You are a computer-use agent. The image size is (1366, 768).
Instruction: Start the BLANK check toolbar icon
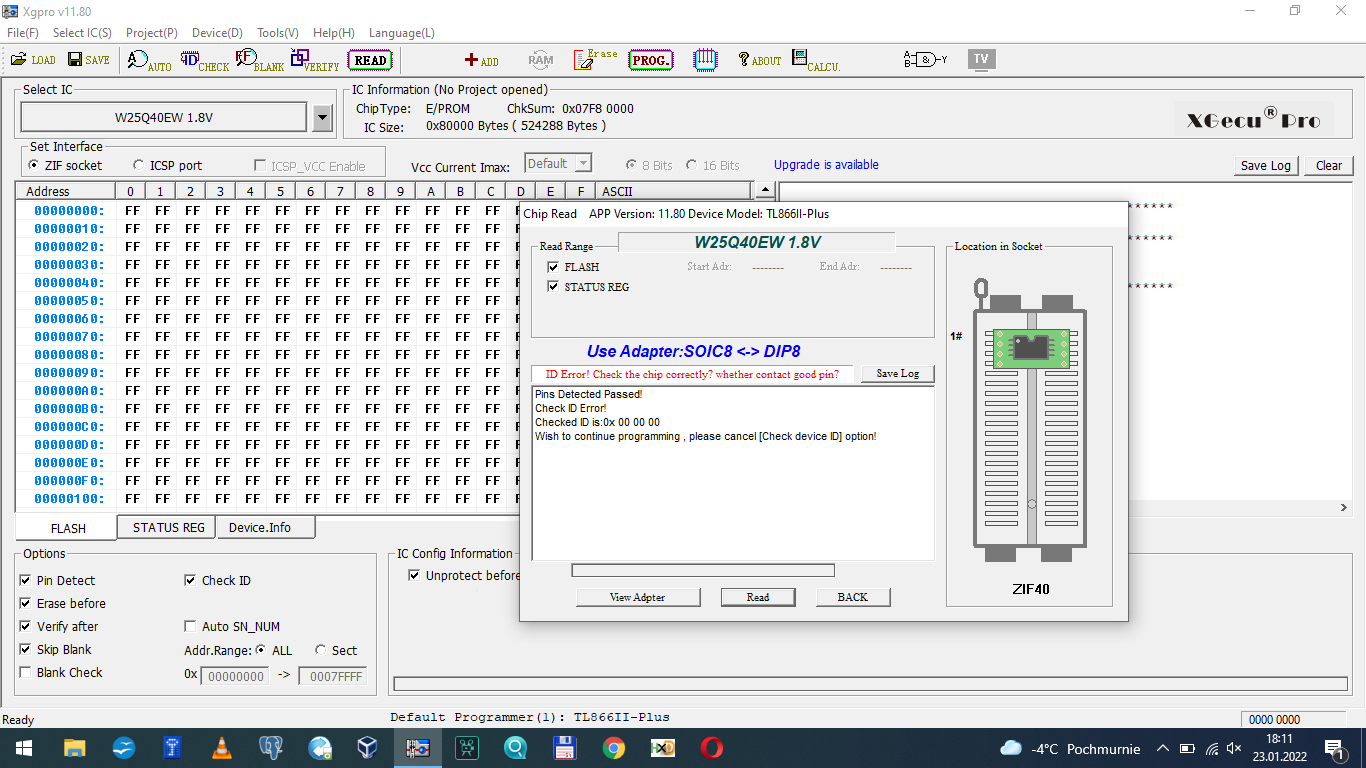[x=260, y=61]
